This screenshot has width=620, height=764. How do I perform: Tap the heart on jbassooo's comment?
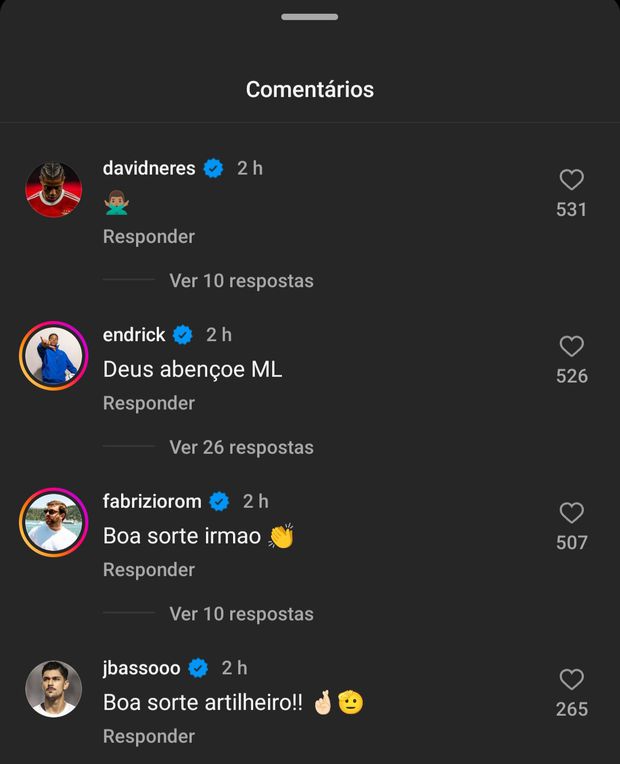[571, 680]
